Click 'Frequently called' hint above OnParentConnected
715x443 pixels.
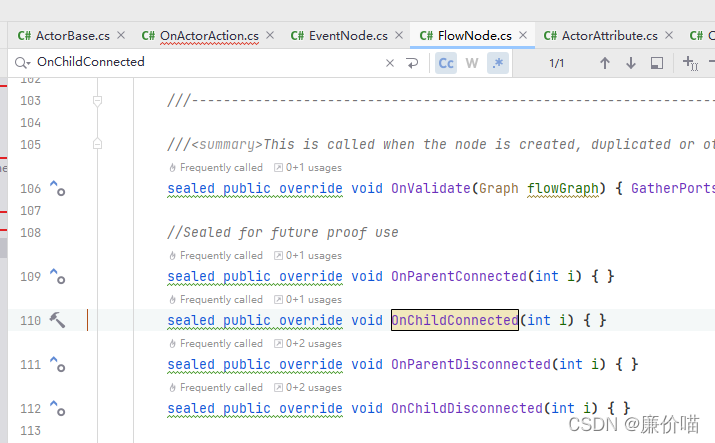pyautogui.click(x=216, y=256)
